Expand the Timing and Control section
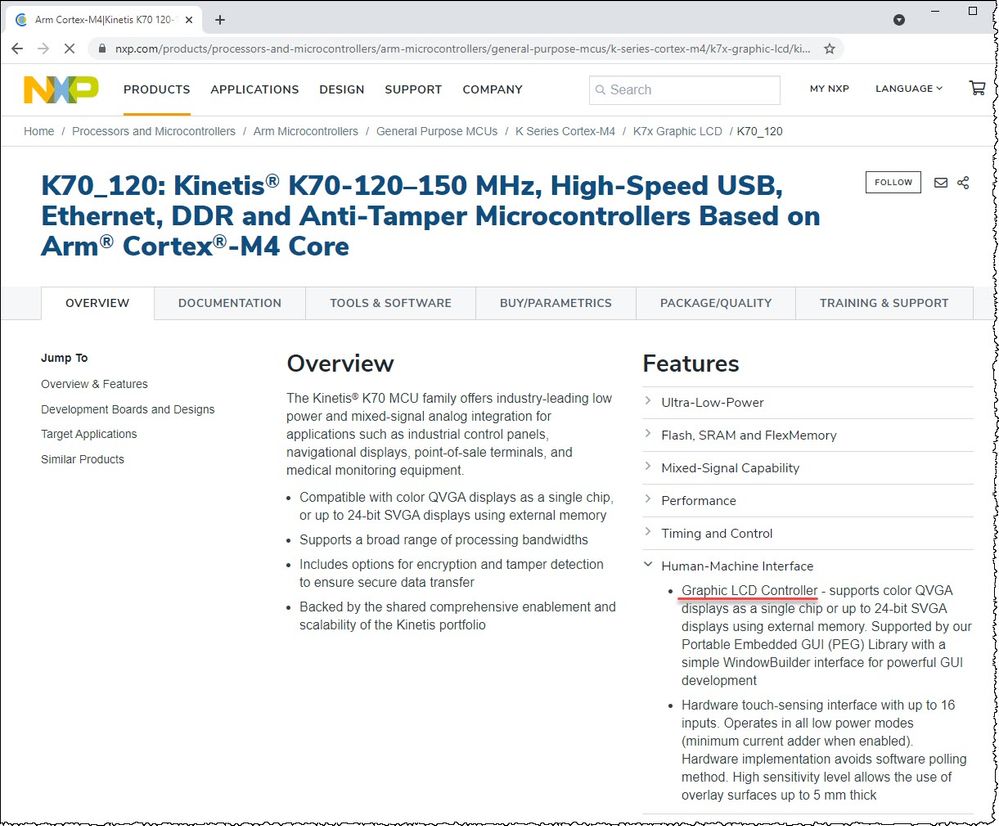Image resolution: width=999 pixels, height=826 pixels. (x=808, y=533)
